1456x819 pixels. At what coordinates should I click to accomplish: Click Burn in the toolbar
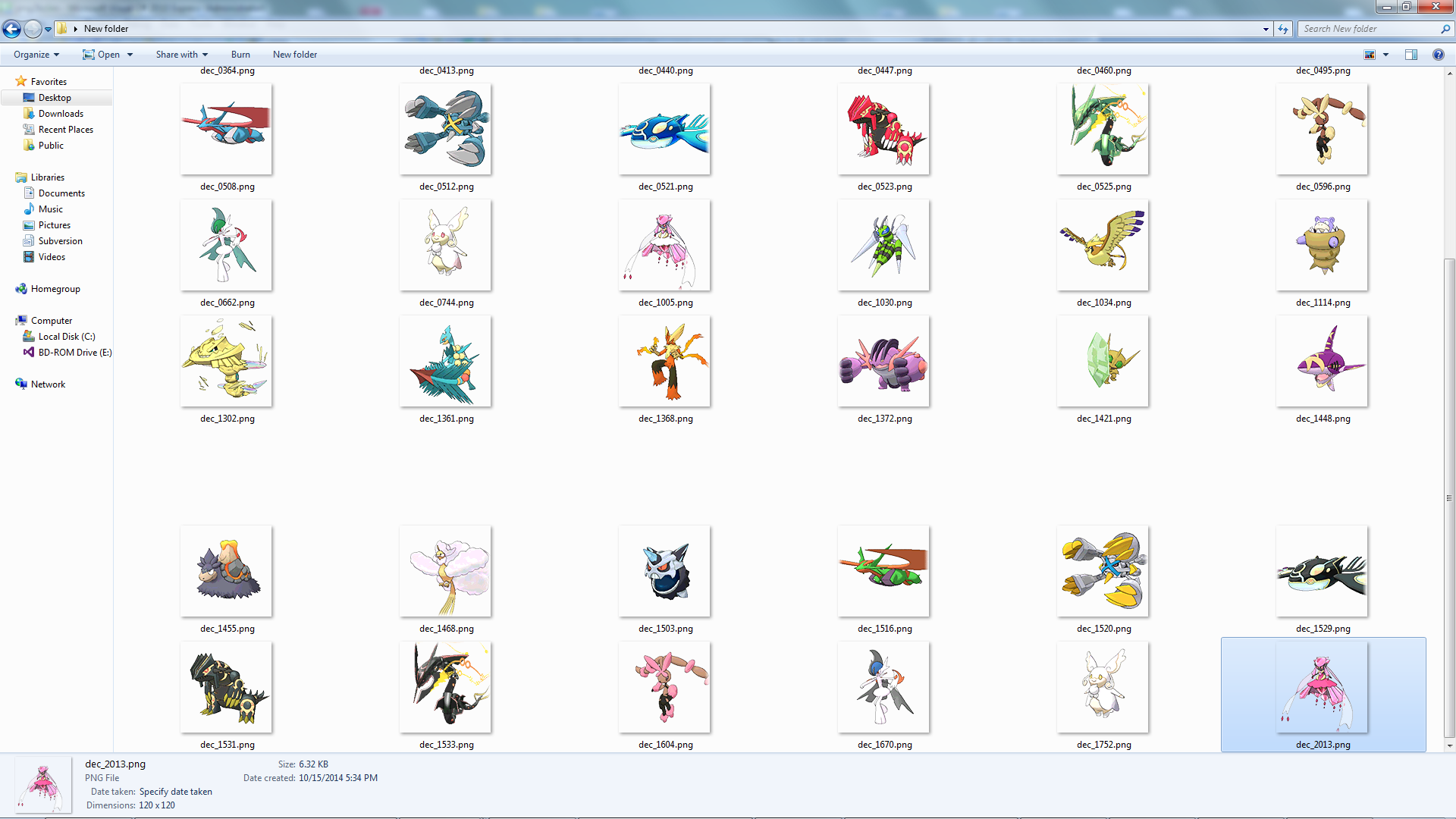[240, 55]
